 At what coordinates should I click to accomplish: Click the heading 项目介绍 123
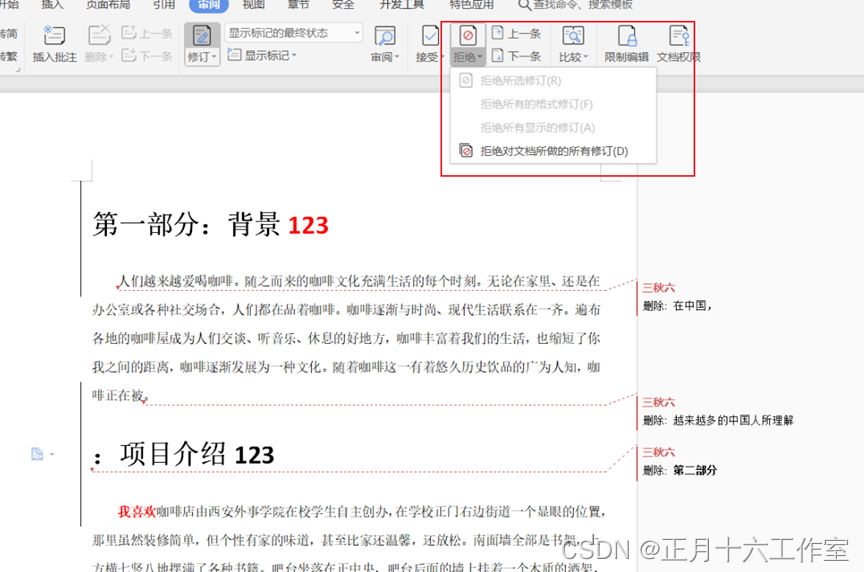click(197, 455)
